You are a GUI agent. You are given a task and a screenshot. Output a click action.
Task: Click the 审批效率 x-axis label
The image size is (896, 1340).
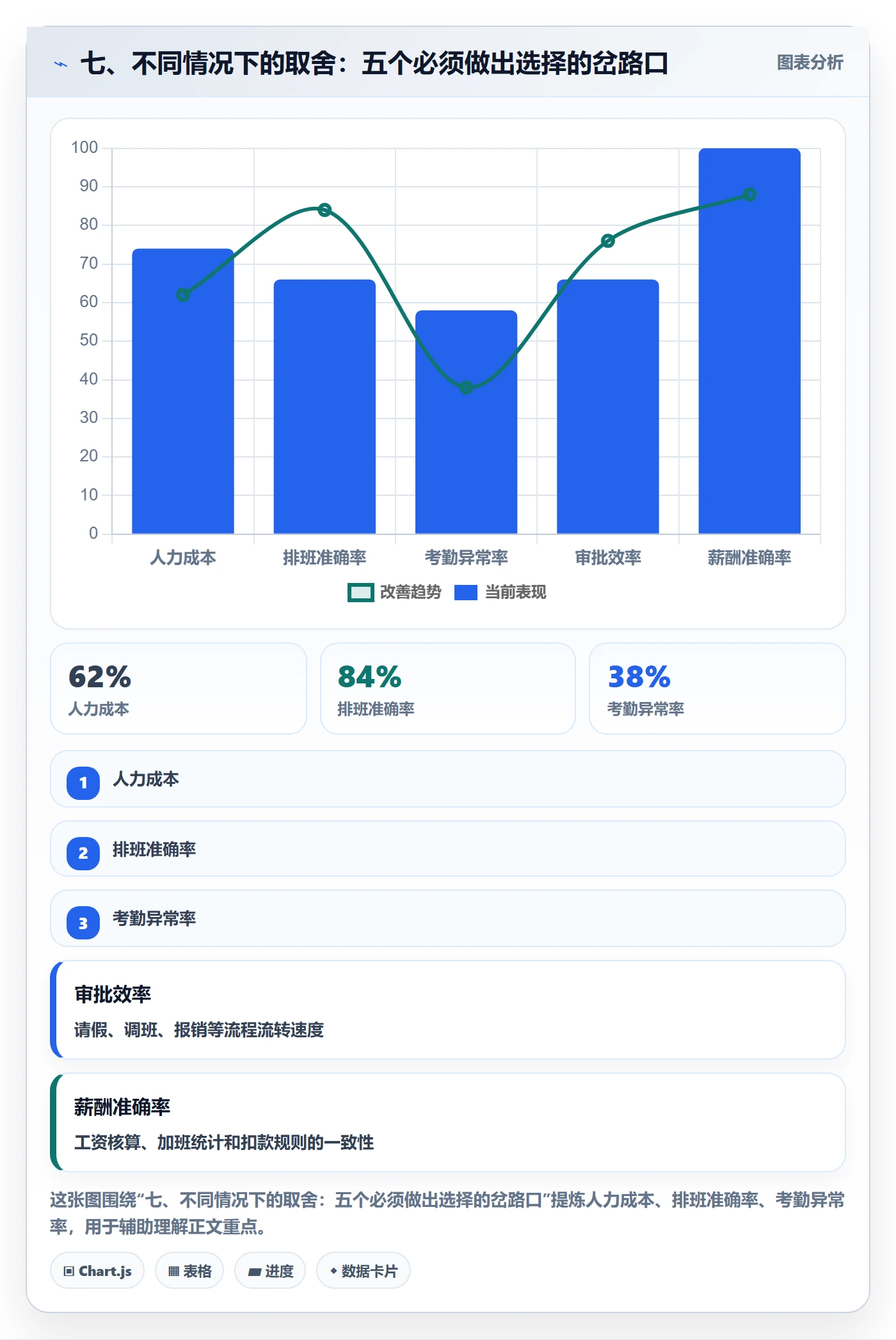click(x=608, y=557)
